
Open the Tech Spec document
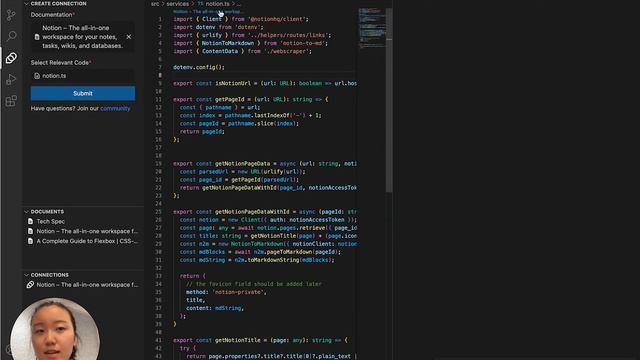[51, 221]
